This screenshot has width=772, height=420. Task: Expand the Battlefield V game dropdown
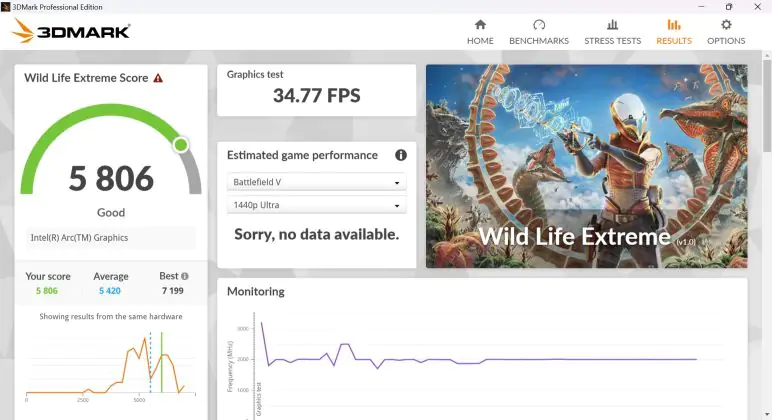tap(317, 182)
